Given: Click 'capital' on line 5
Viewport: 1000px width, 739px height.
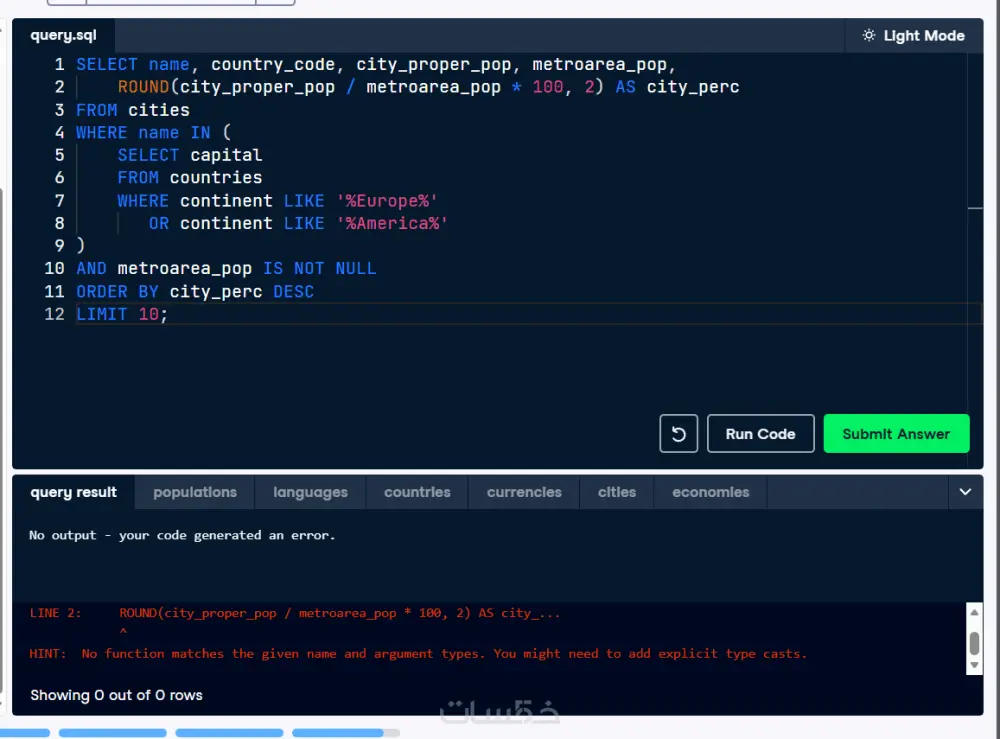Looking at the screenshot, I should [x=226, y=155].
